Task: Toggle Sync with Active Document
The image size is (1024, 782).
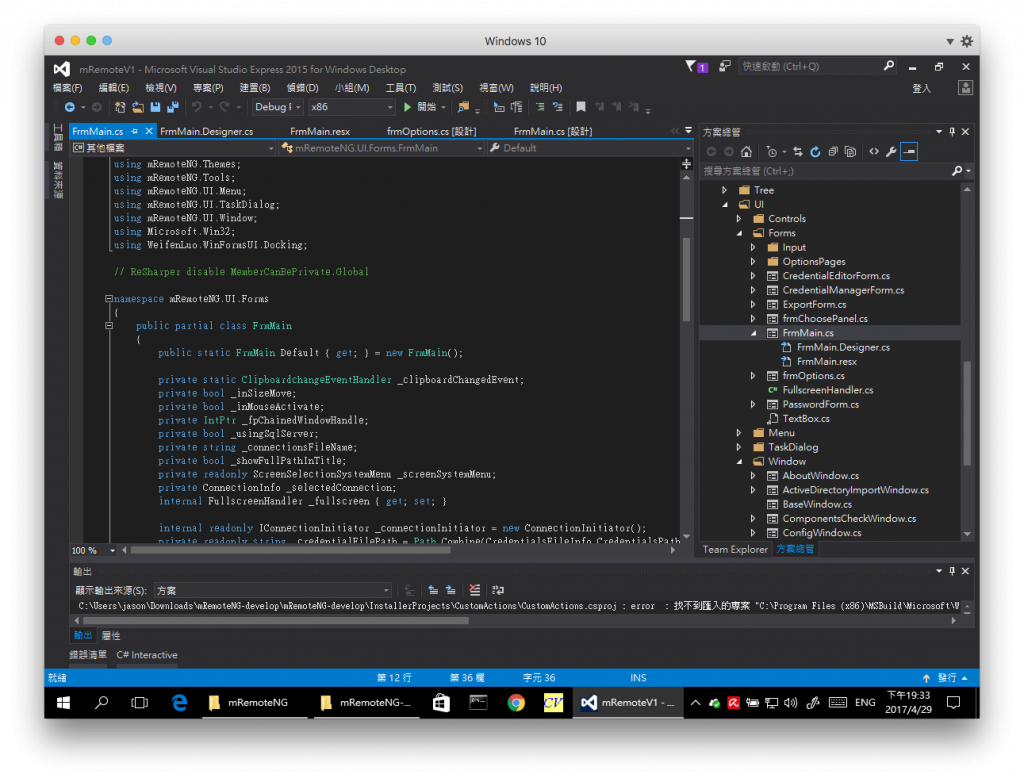Action: coord(798,152)
